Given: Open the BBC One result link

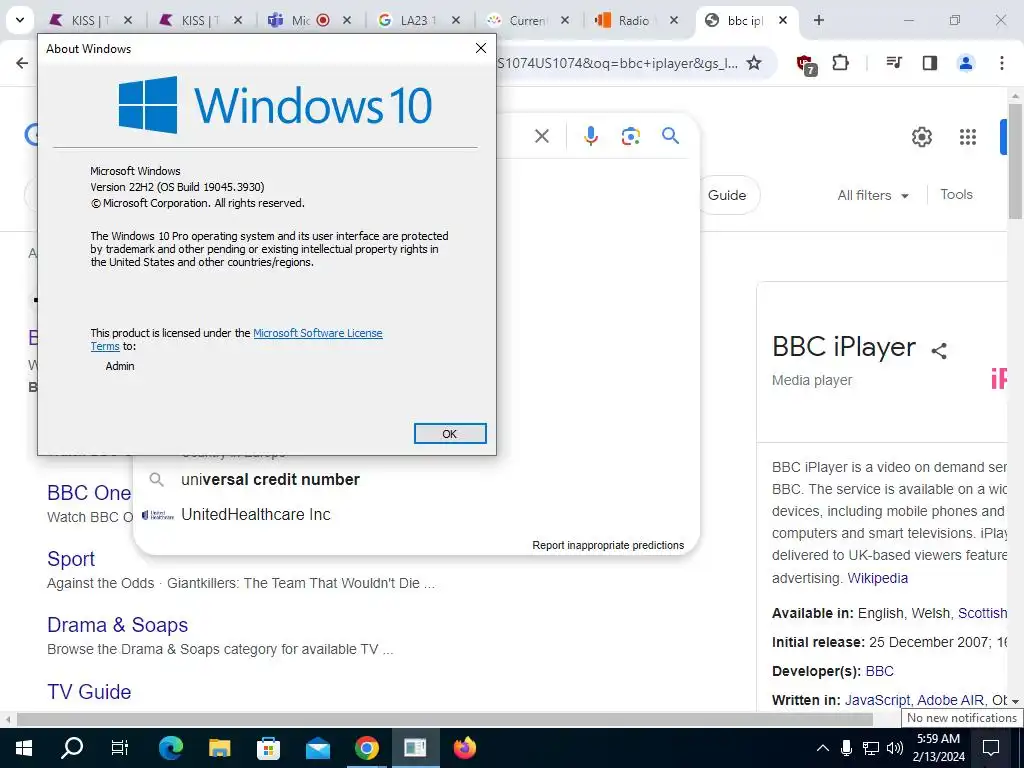Looking at the screenshot, I should click(89, 492).
